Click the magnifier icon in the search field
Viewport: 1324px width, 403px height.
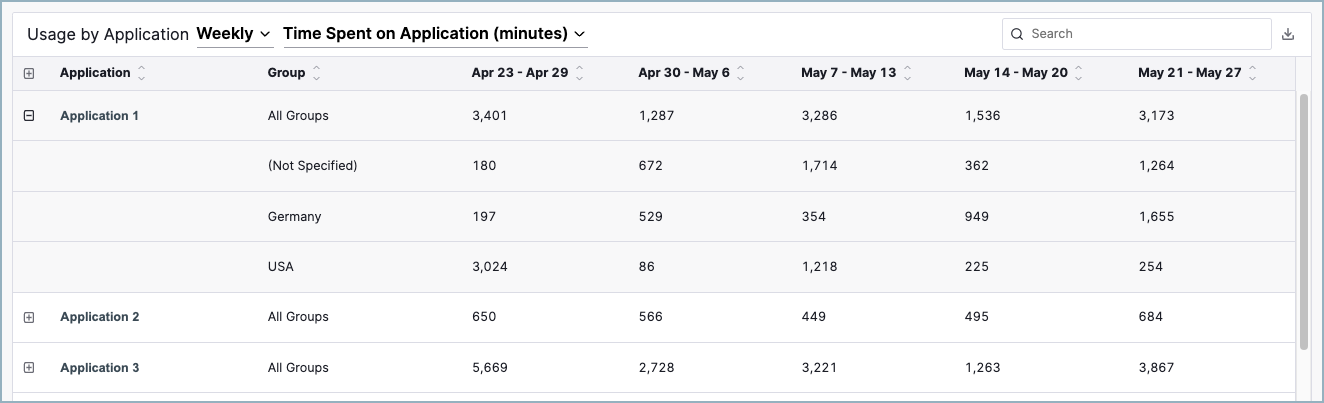coord(1017,34)
